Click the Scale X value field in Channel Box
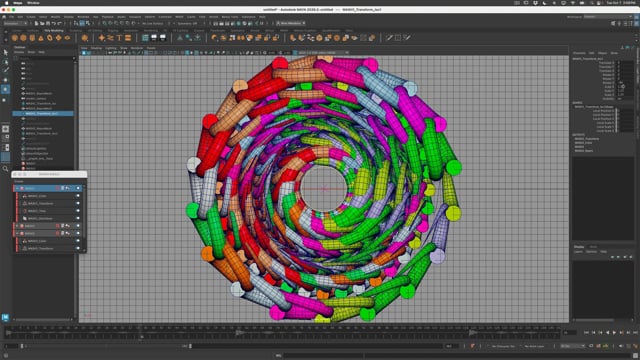640x360 pixels. click(x=624, y=87)
